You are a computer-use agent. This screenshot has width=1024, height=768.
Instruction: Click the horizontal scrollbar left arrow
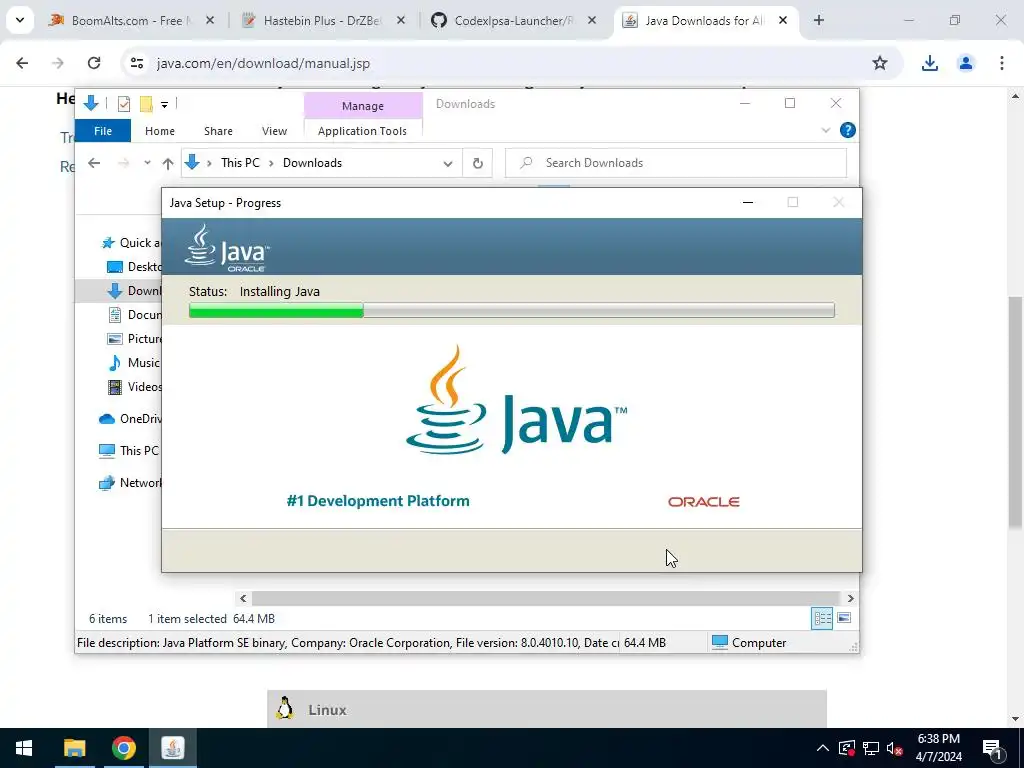pyautogui.click(x=243, y=598)
